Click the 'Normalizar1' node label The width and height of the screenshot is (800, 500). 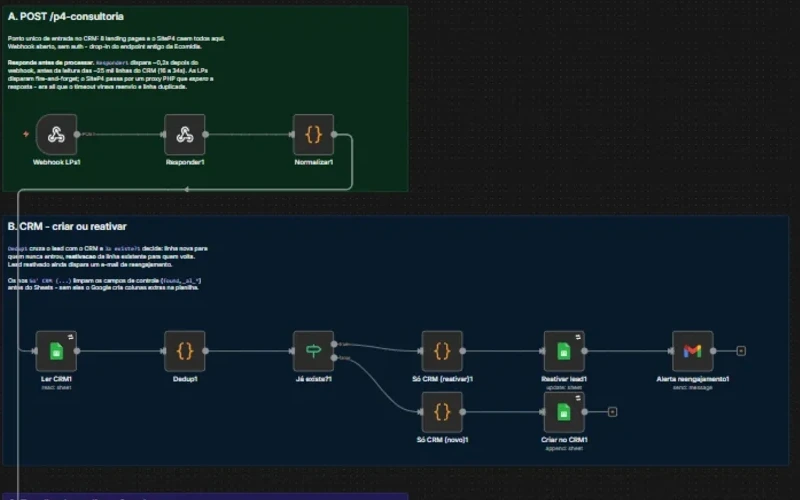[x=314, y=162]
